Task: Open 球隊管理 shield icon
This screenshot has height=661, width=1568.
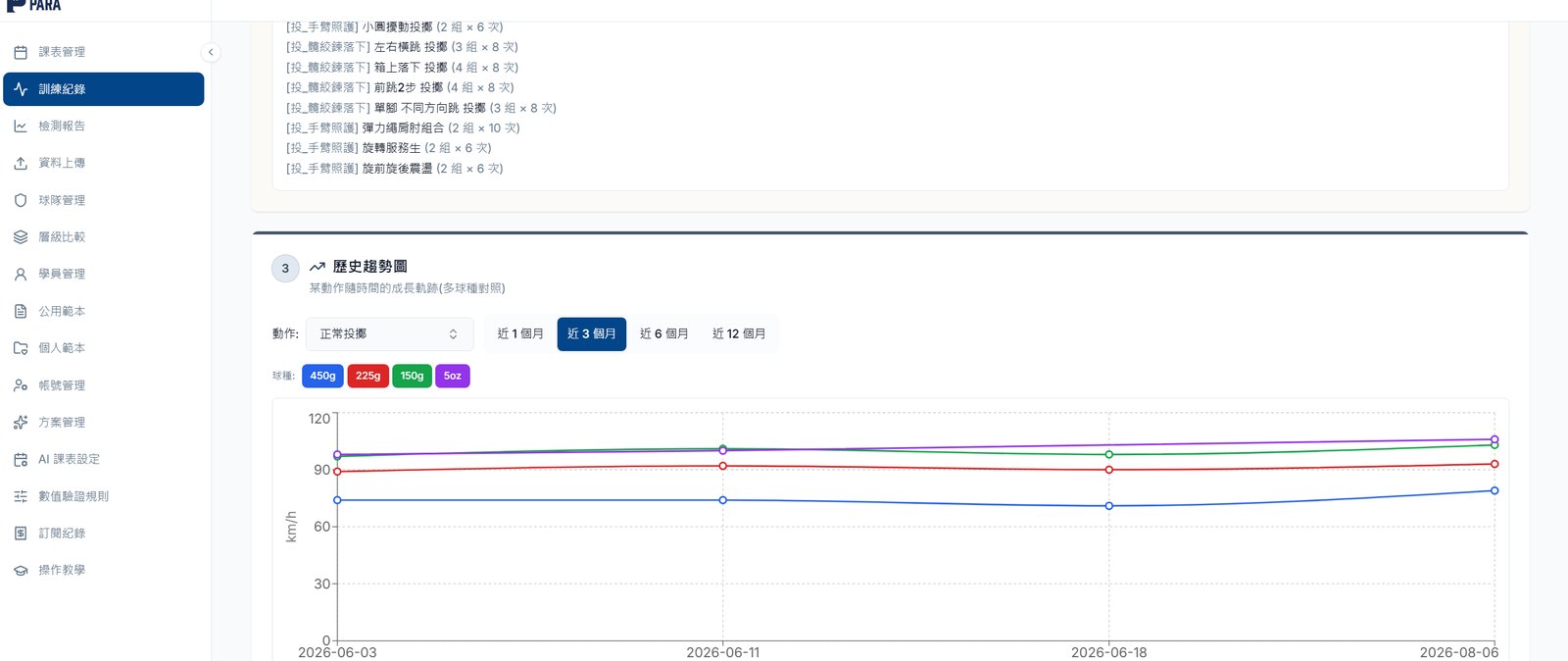Action: 21,200
